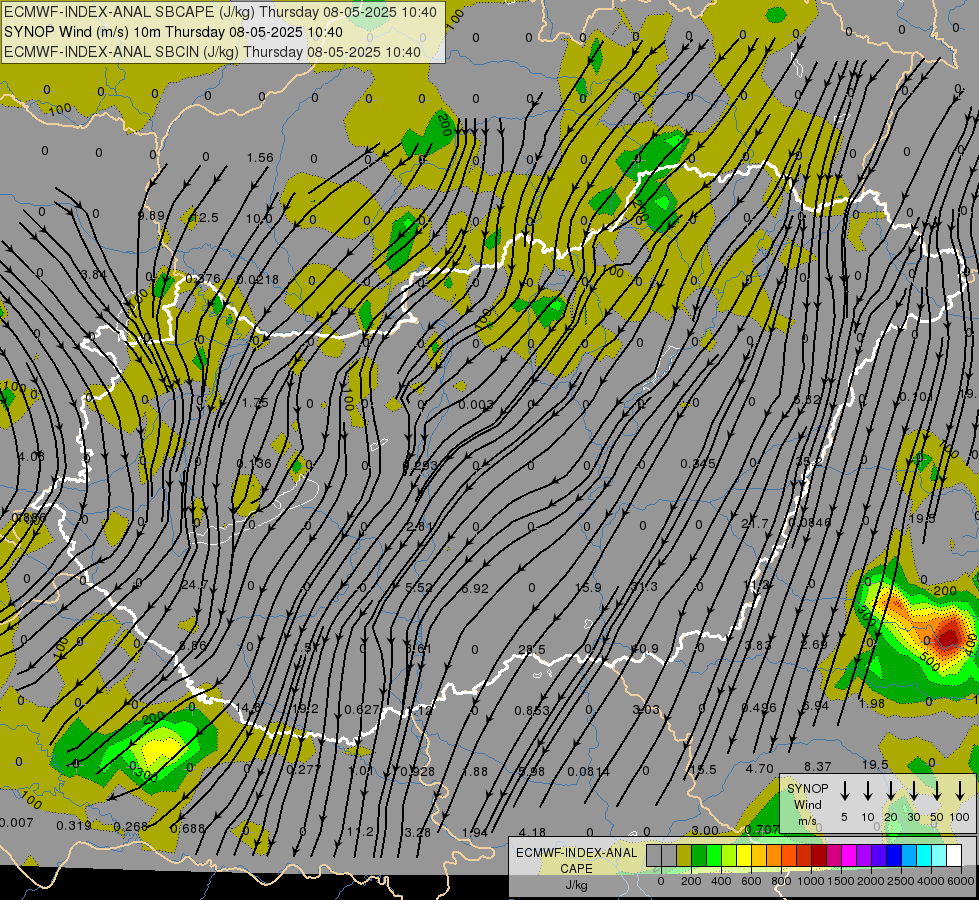Click the 9.89 value on the map
This screenshot has width=979, height=900.
(x=151, y=215)
